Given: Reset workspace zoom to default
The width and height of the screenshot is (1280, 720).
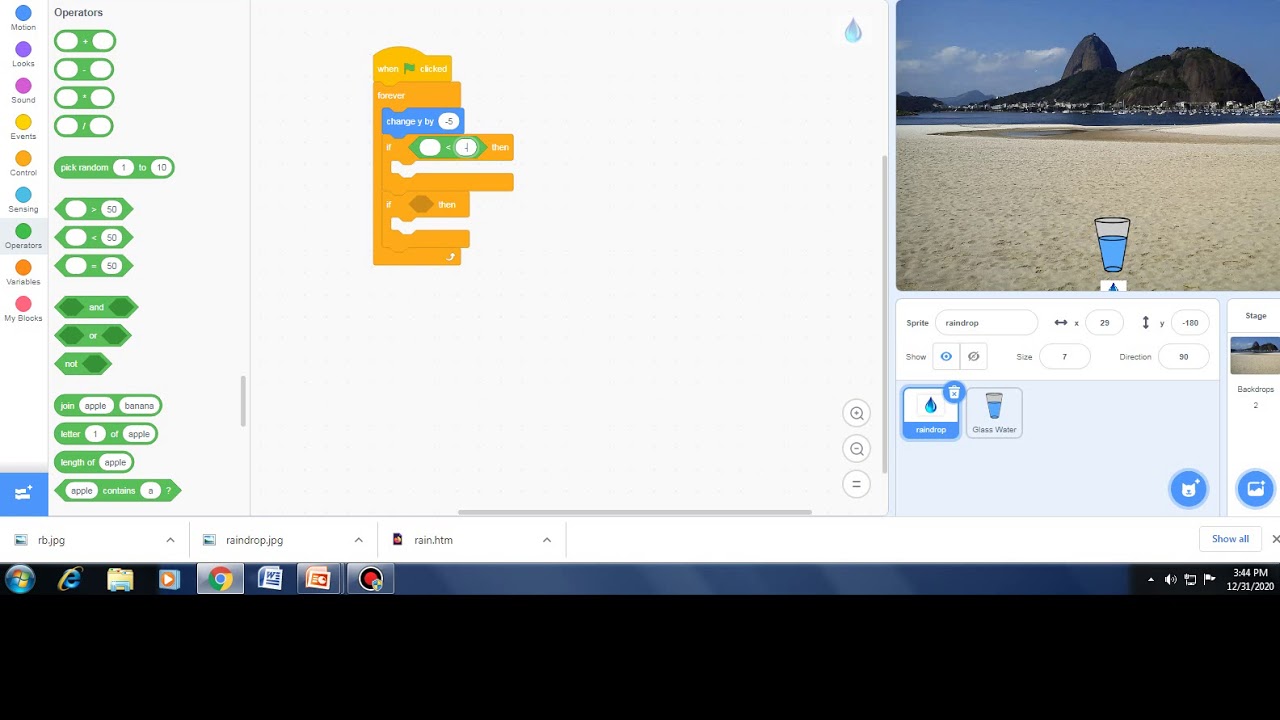Looking at the screenshot, I should coord(856,484).
